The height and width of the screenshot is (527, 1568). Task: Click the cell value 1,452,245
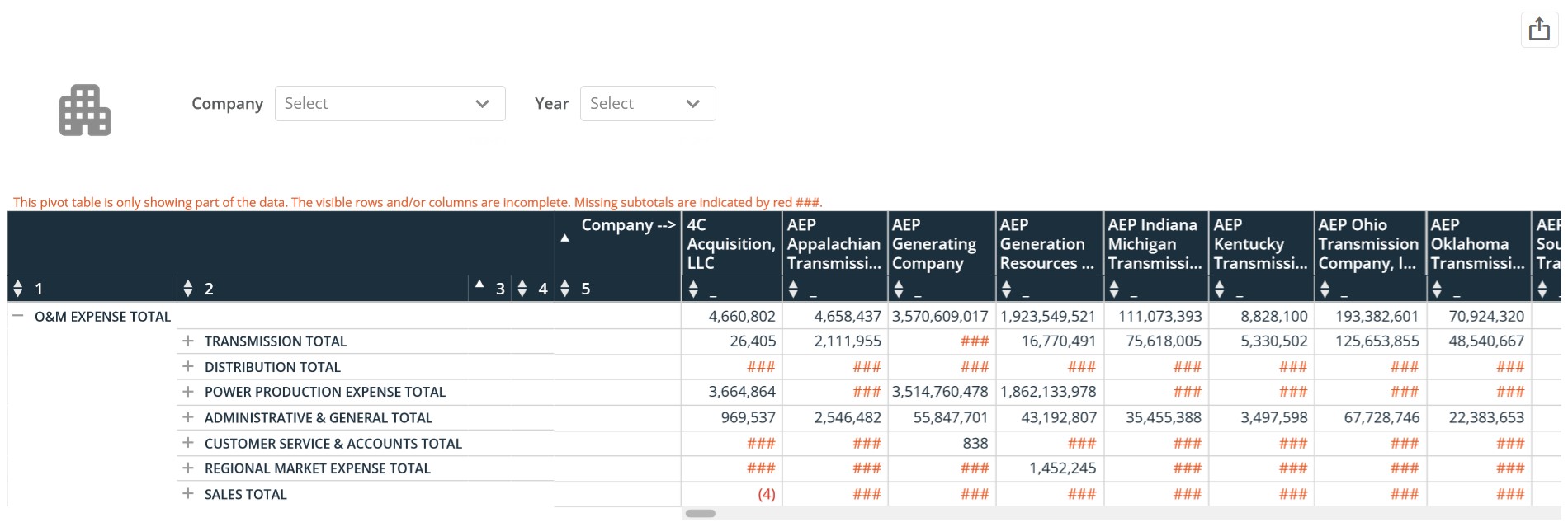[x=1063, y=468]
